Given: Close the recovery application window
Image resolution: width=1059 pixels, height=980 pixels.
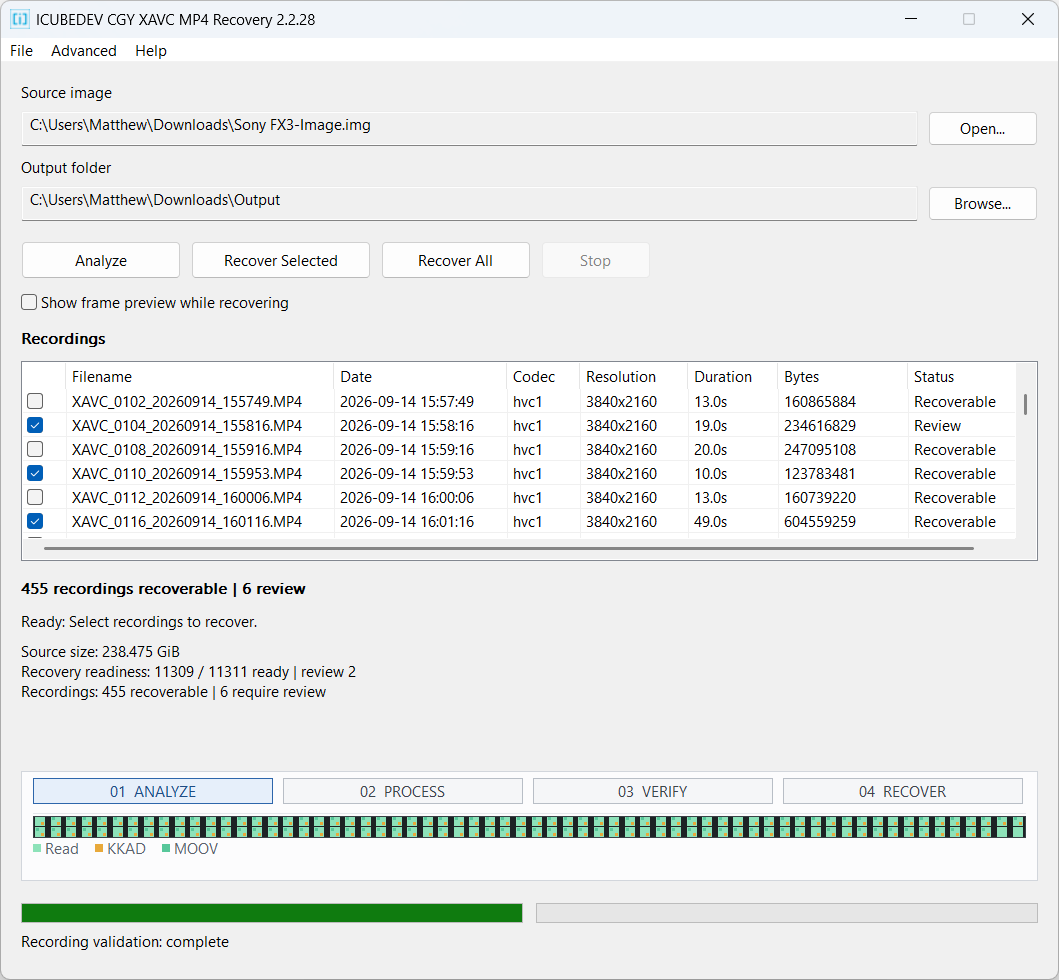Looking at the screenshot, I should pyautogui.click(x=1027, y=19).
